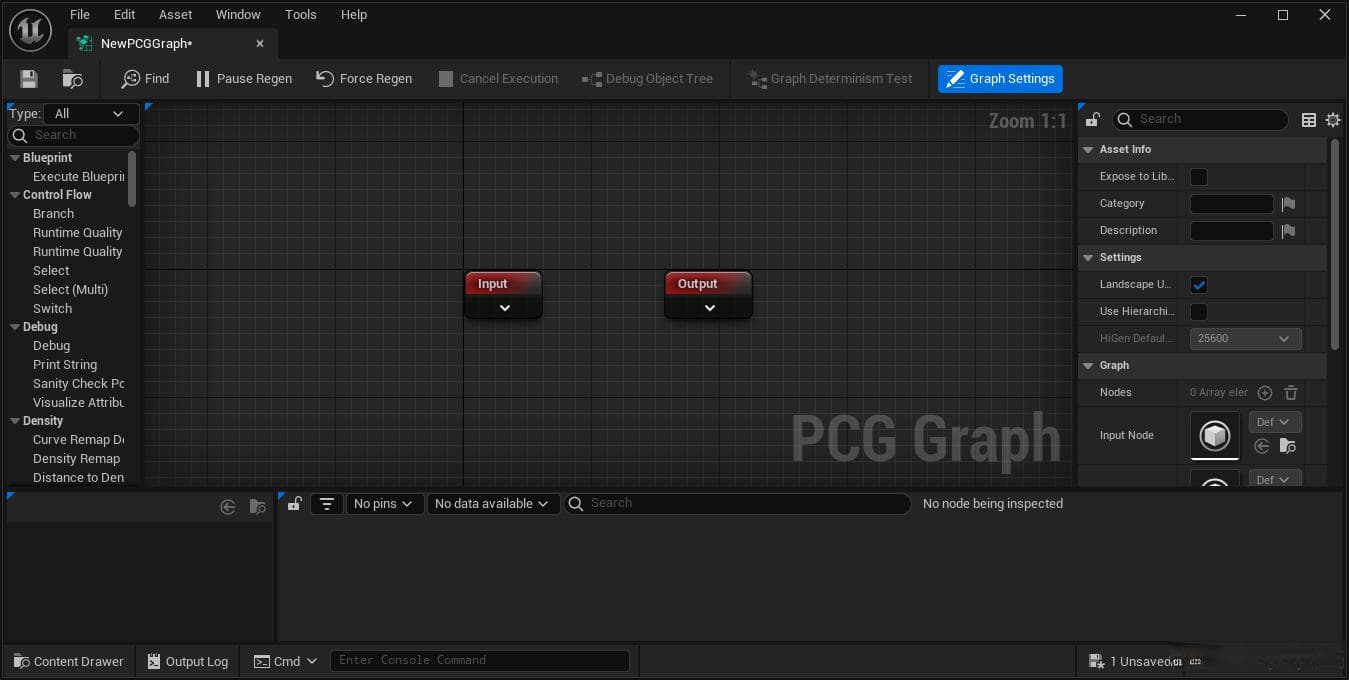The height and width of the screenshot is (680, 1349).
Task: Open the No pins dropdown
Action: coord(384,504)
